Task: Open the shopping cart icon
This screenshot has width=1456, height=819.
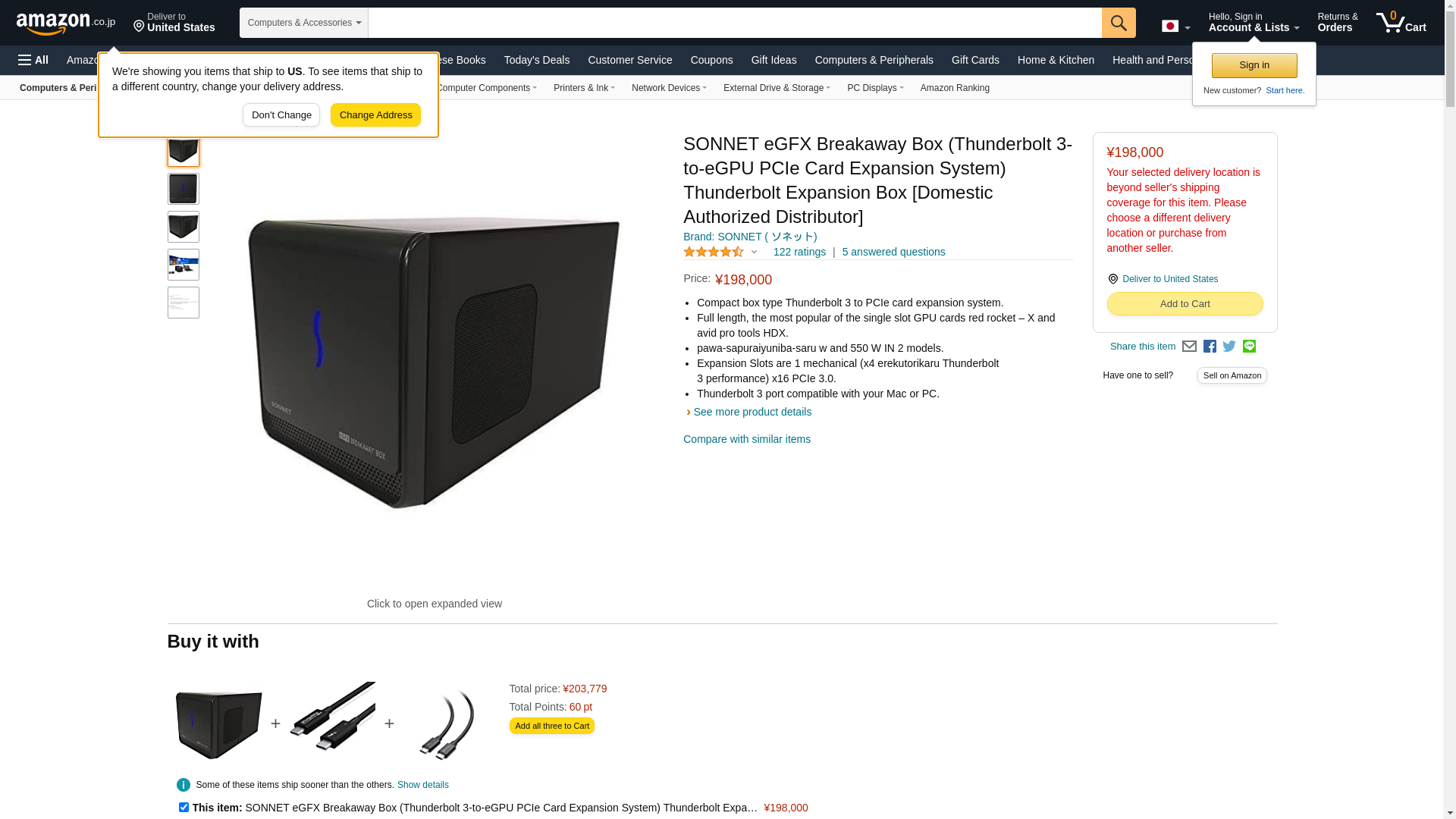Action: tap(1401, 22)
